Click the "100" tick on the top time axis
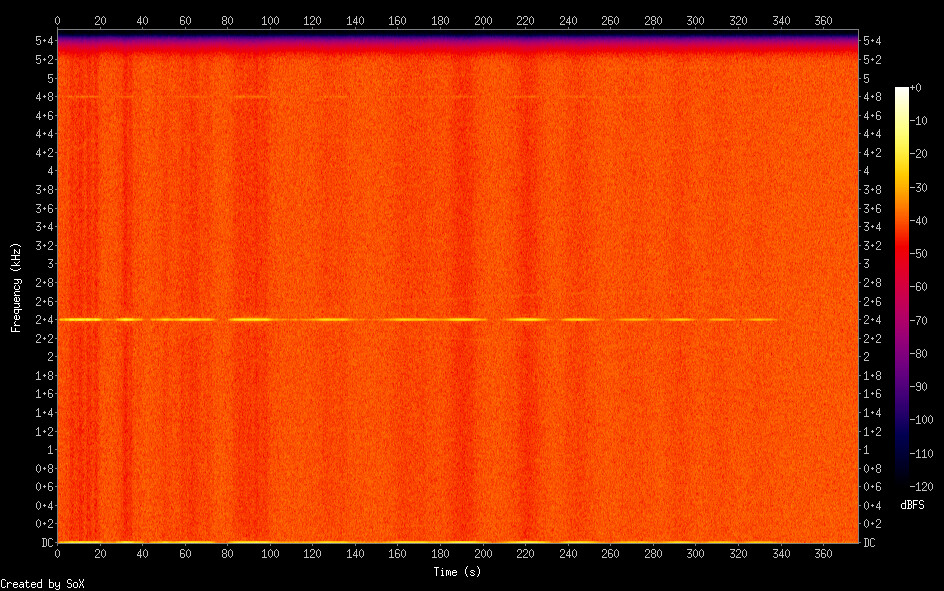The width and height of the screenshot is (944, 591). pos(270,20)
